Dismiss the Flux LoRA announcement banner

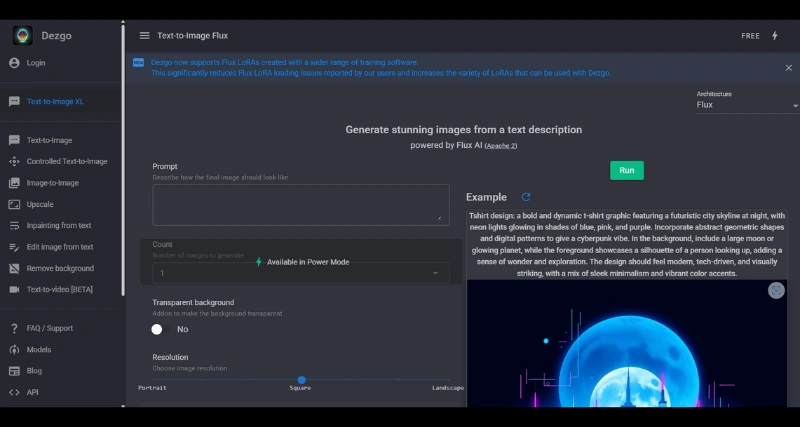(x=789, y=68)
